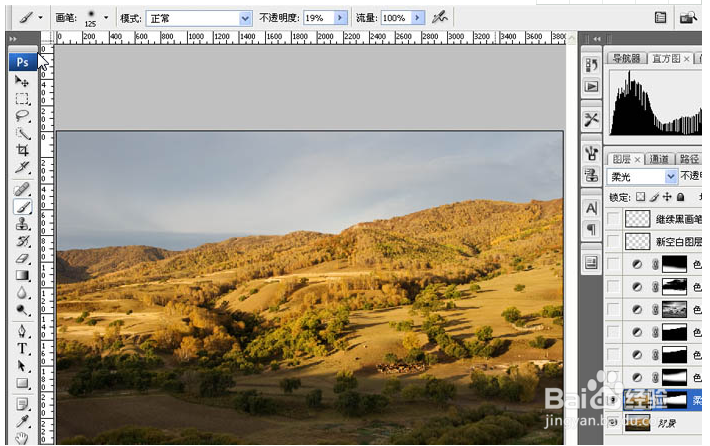Select the Magic Wand tool
The width and height of the screenshot is (710, 446).
coord(22,133)
